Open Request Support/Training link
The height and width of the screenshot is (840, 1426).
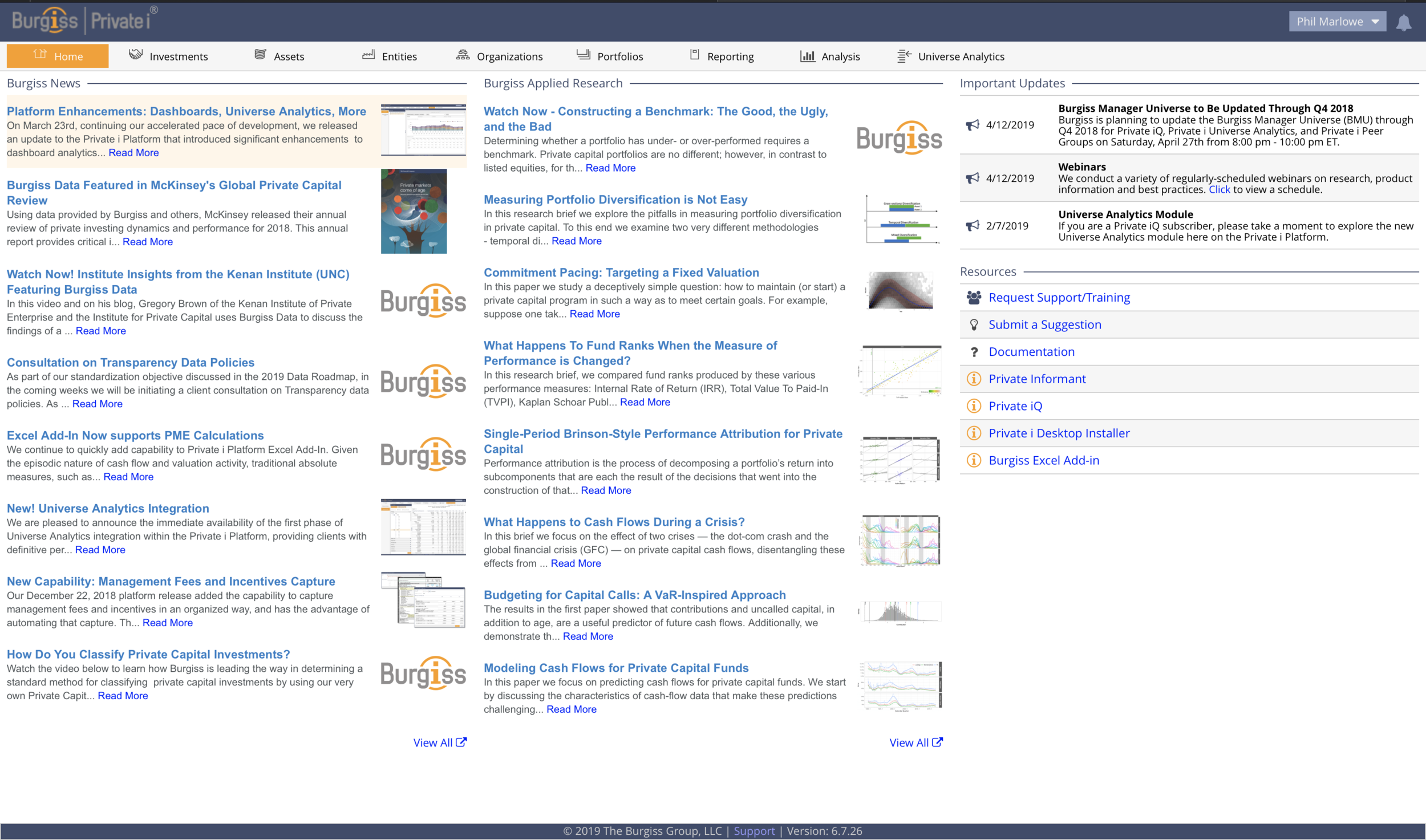tap(1059, 297)
